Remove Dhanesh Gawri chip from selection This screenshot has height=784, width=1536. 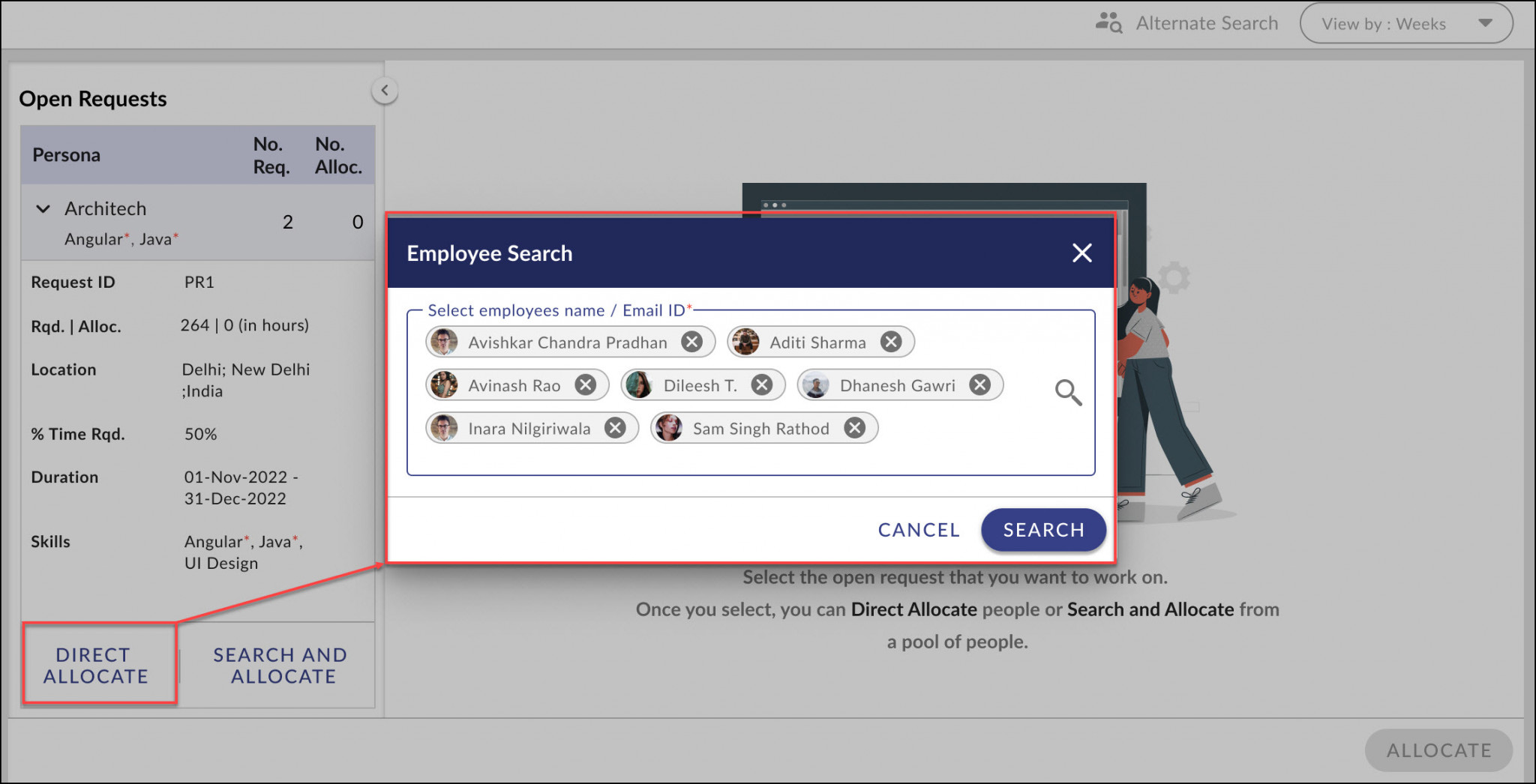979,385
